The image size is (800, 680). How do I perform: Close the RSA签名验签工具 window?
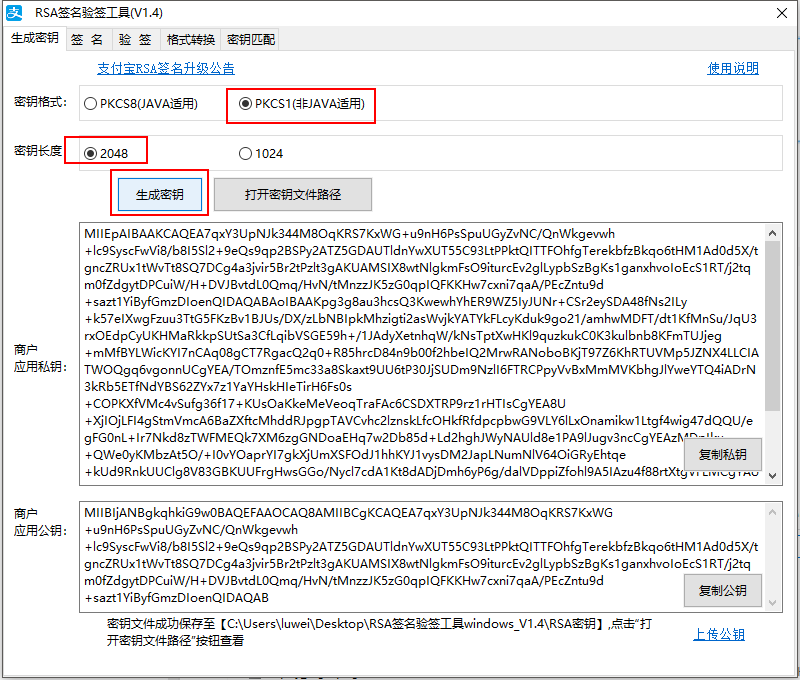click(782, 13)
